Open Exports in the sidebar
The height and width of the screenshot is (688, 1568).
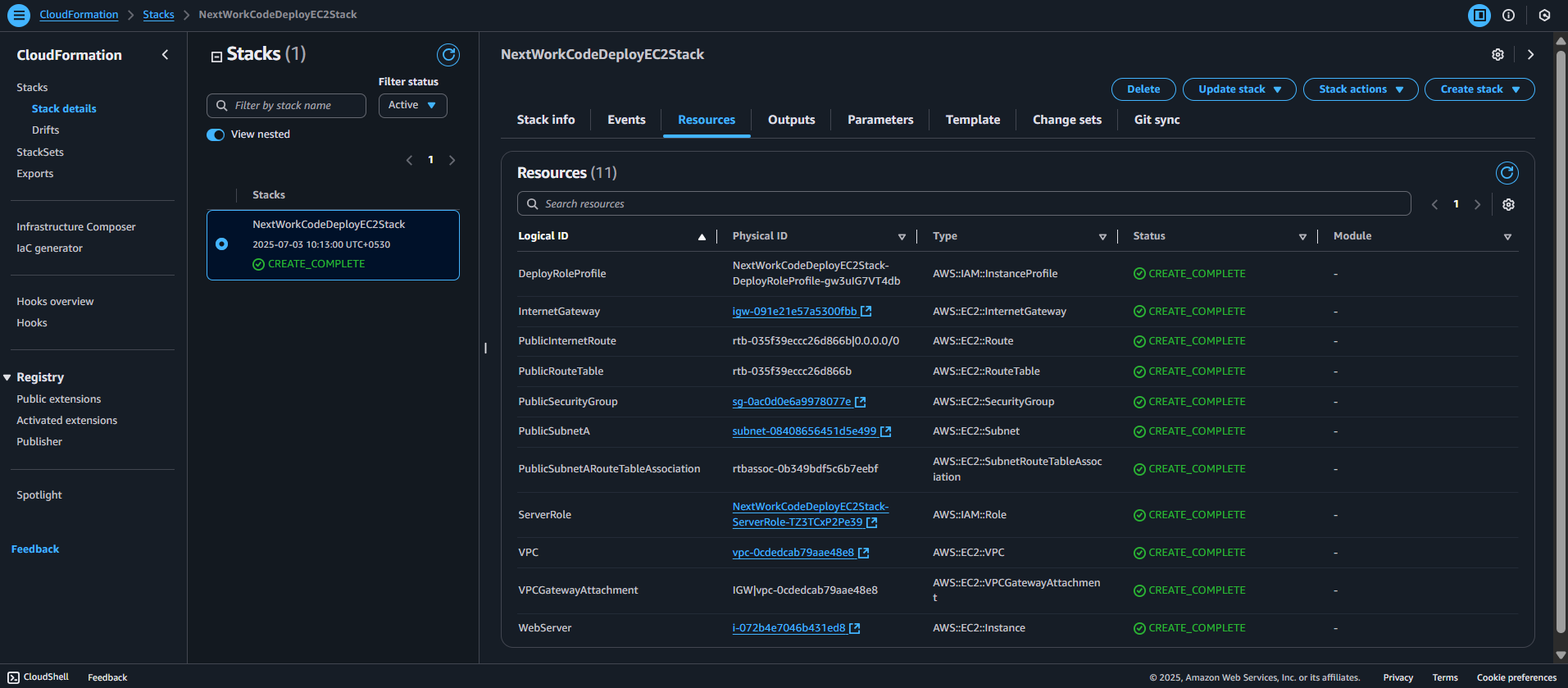[35, 174]
